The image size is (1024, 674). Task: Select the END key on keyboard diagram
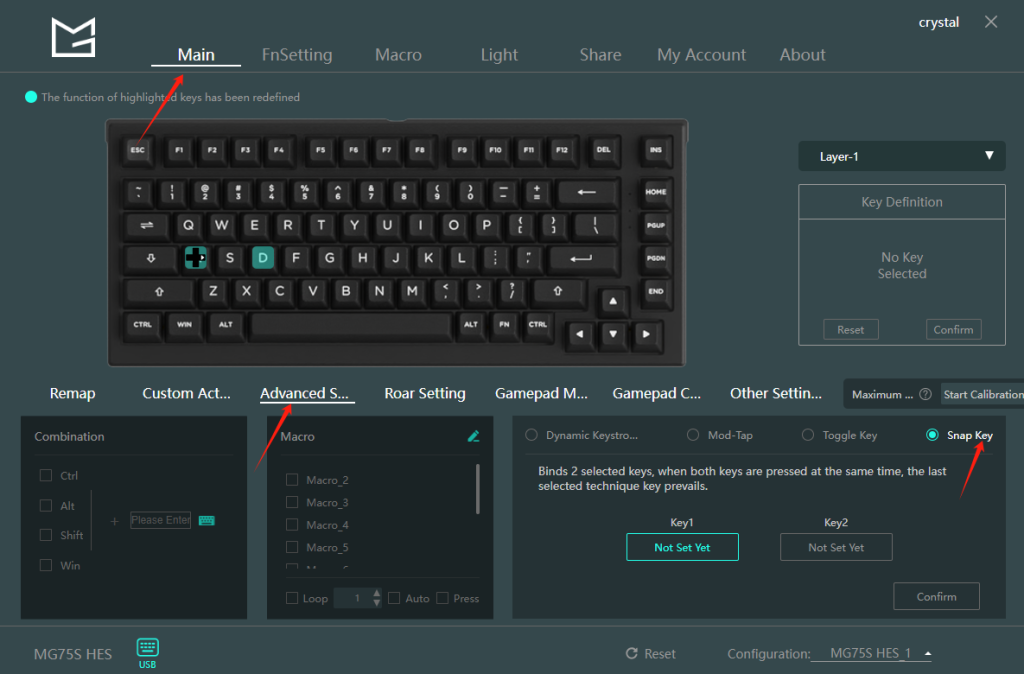(x=656, y=291)
